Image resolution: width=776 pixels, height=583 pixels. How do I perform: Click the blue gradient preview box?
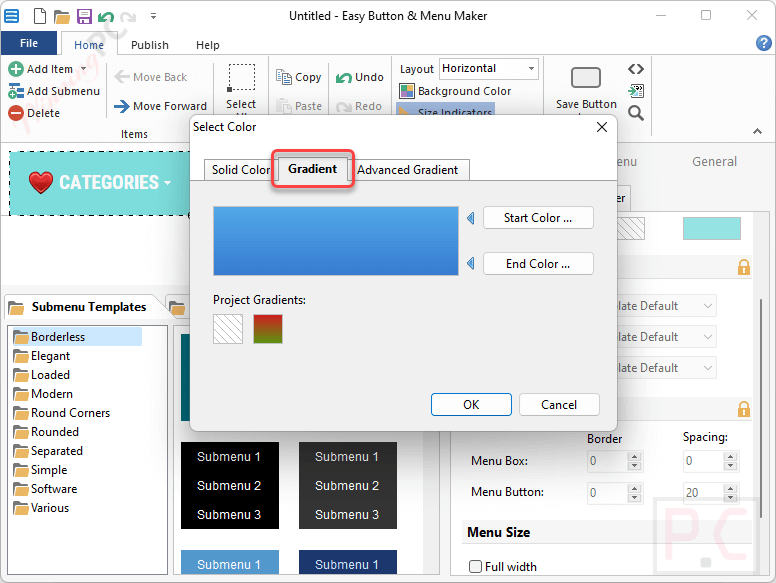click(x=336, y=241)
